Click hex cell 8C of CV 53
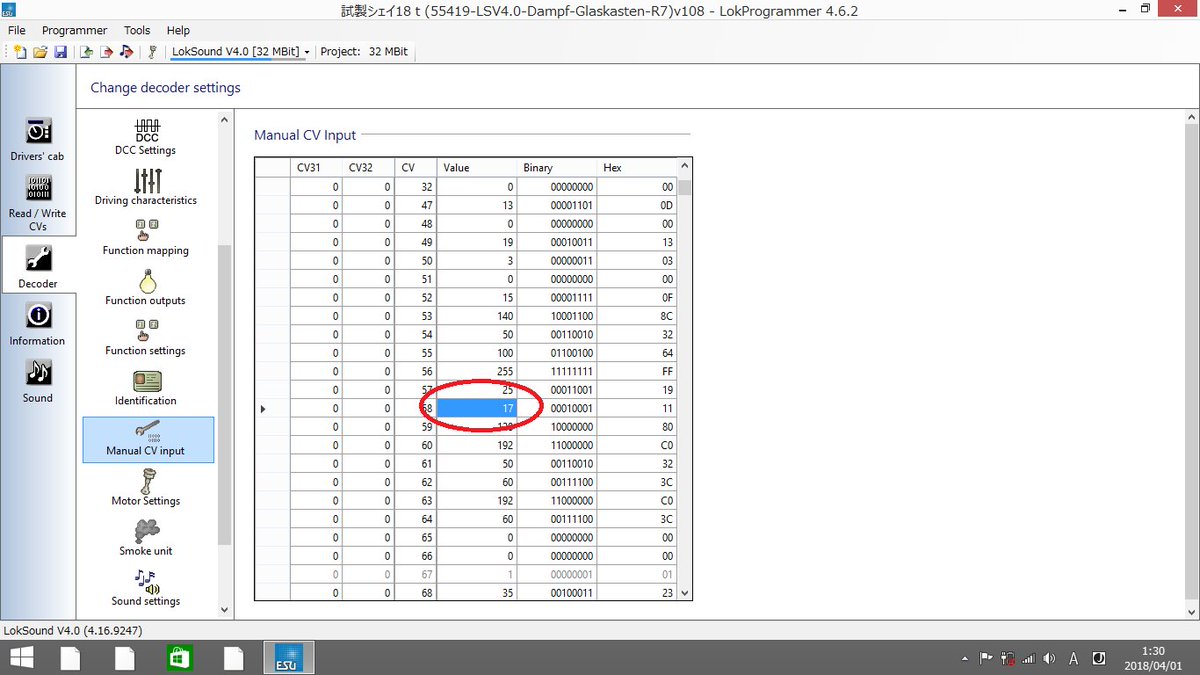This screenshot has width=1200, height=675. (x=637, y=316)
